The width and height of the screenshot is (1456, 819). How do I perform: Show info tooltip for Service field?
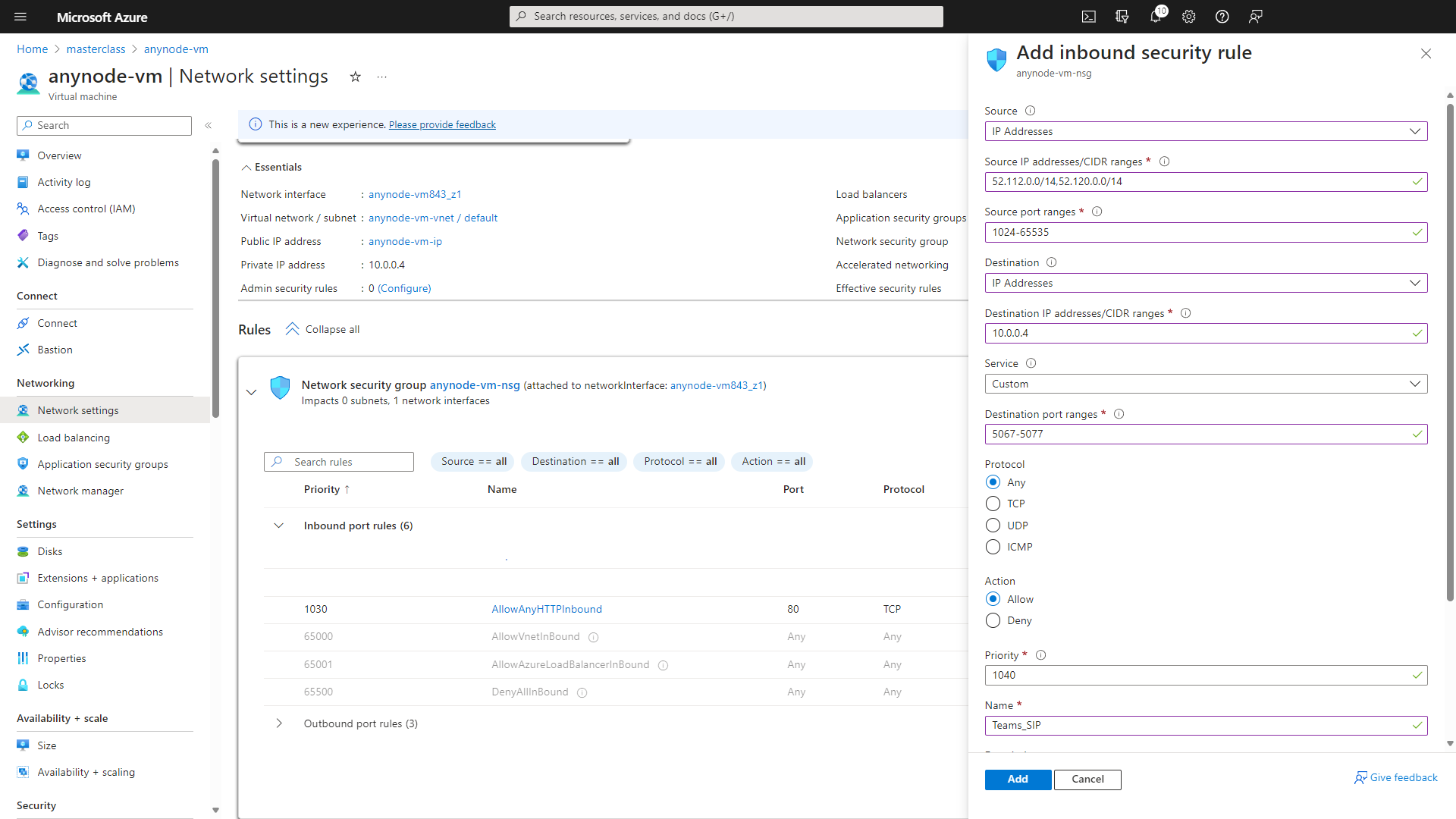pyautogui.click(x=1031, y=363)
